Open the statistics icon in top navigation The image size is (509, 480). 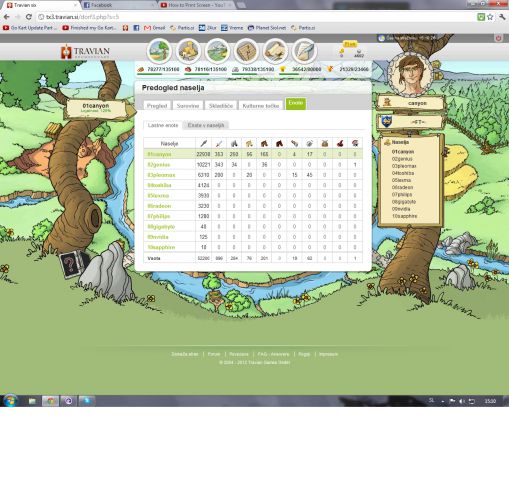246,51
